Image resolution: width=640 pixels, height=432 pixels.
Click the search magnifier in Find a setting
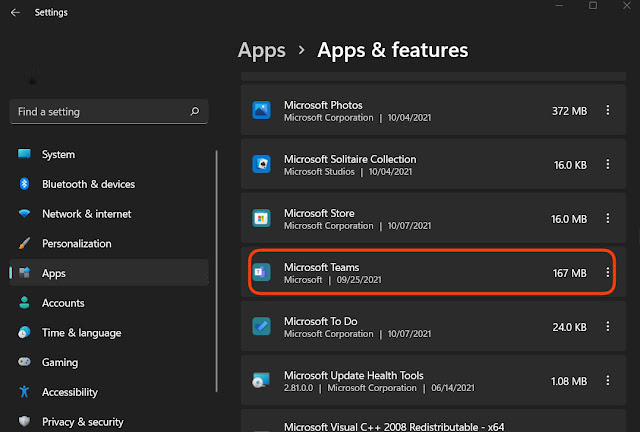(x=195, y=111)
